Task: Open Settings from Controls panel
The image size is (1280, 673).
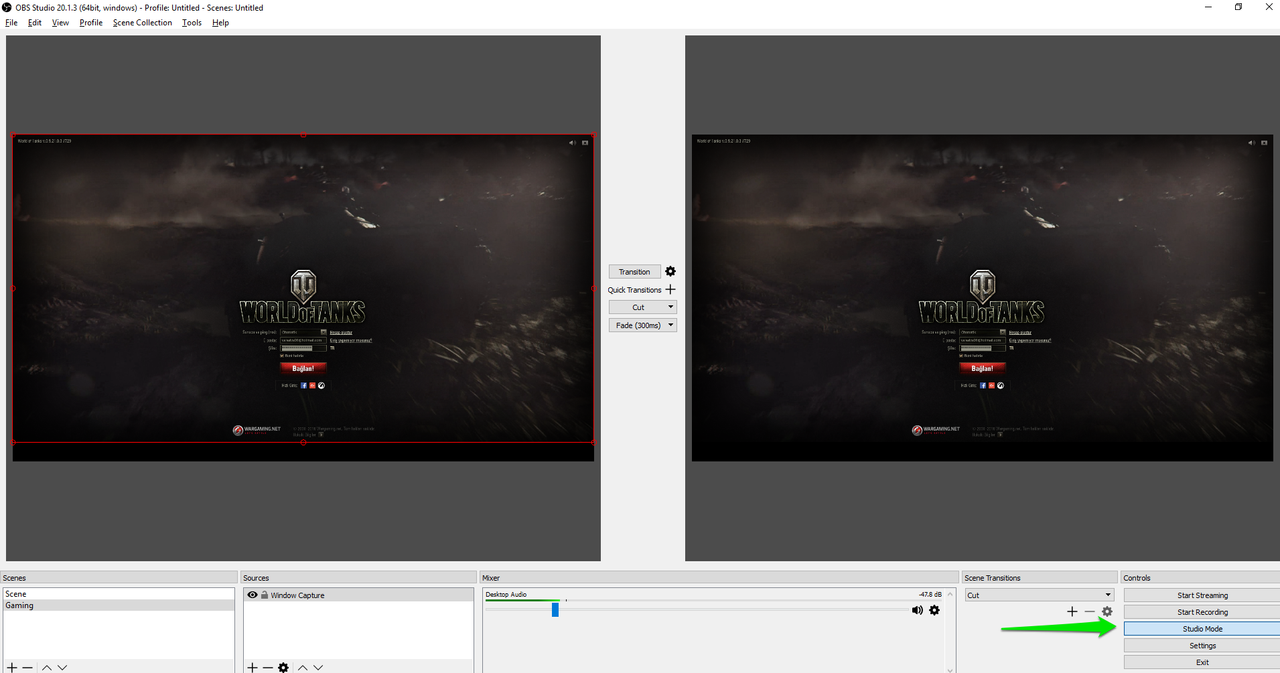Action: point(1202,646)
